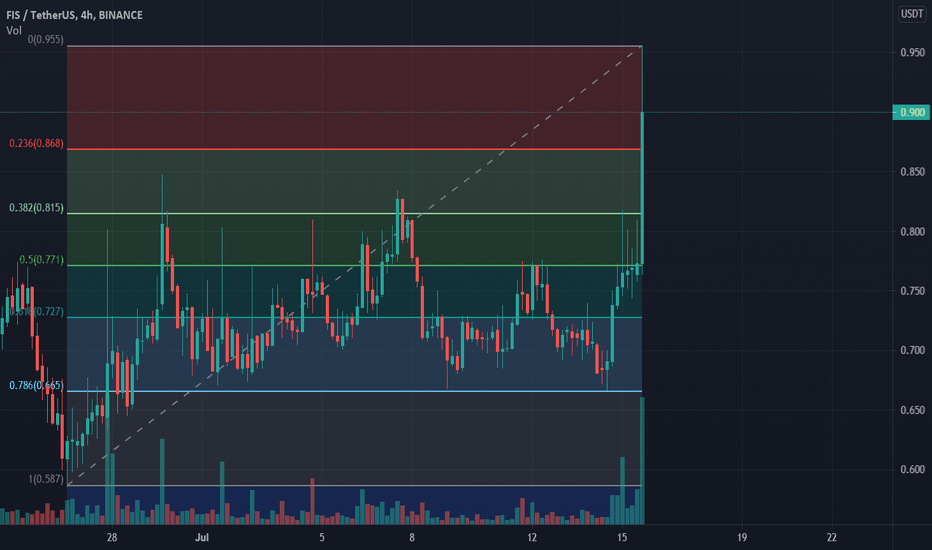
Task: Select the 1(0.587) Fibonacci level label
Action: click(46, 479)
